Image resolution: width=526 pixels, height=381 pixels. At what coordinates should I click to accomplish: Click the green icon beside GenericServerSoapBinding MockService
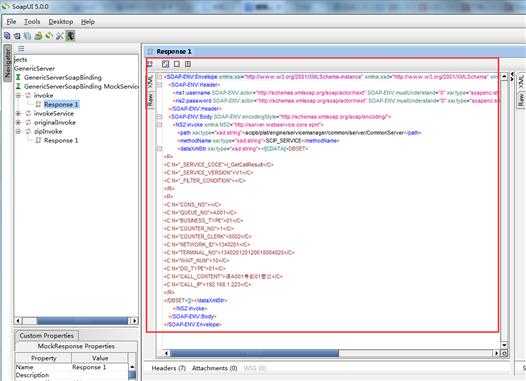18,86
